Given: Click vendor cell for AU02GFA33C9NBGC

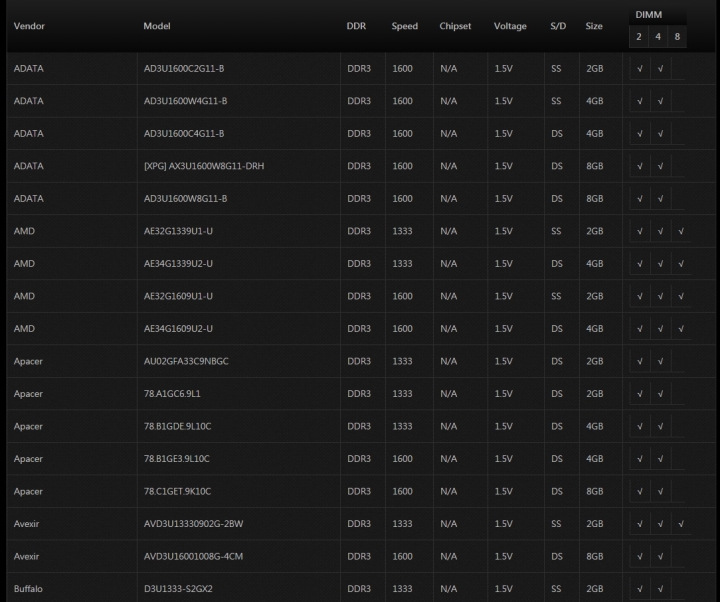Looking at the screenshot, I should [x=28, y=361].
